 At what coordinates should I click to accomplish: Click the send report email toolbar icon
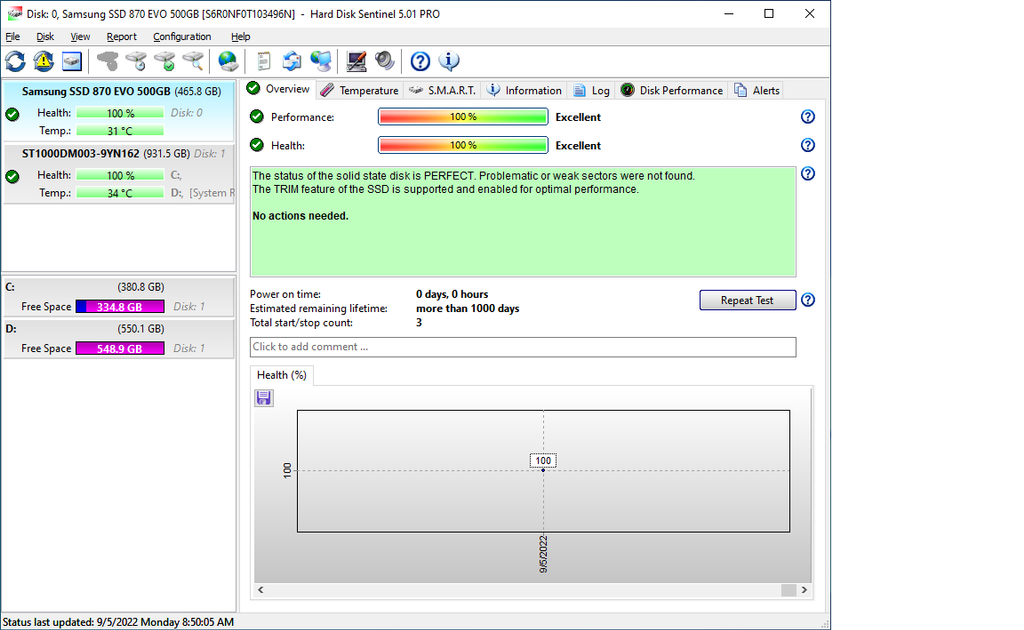click(292, 61)
